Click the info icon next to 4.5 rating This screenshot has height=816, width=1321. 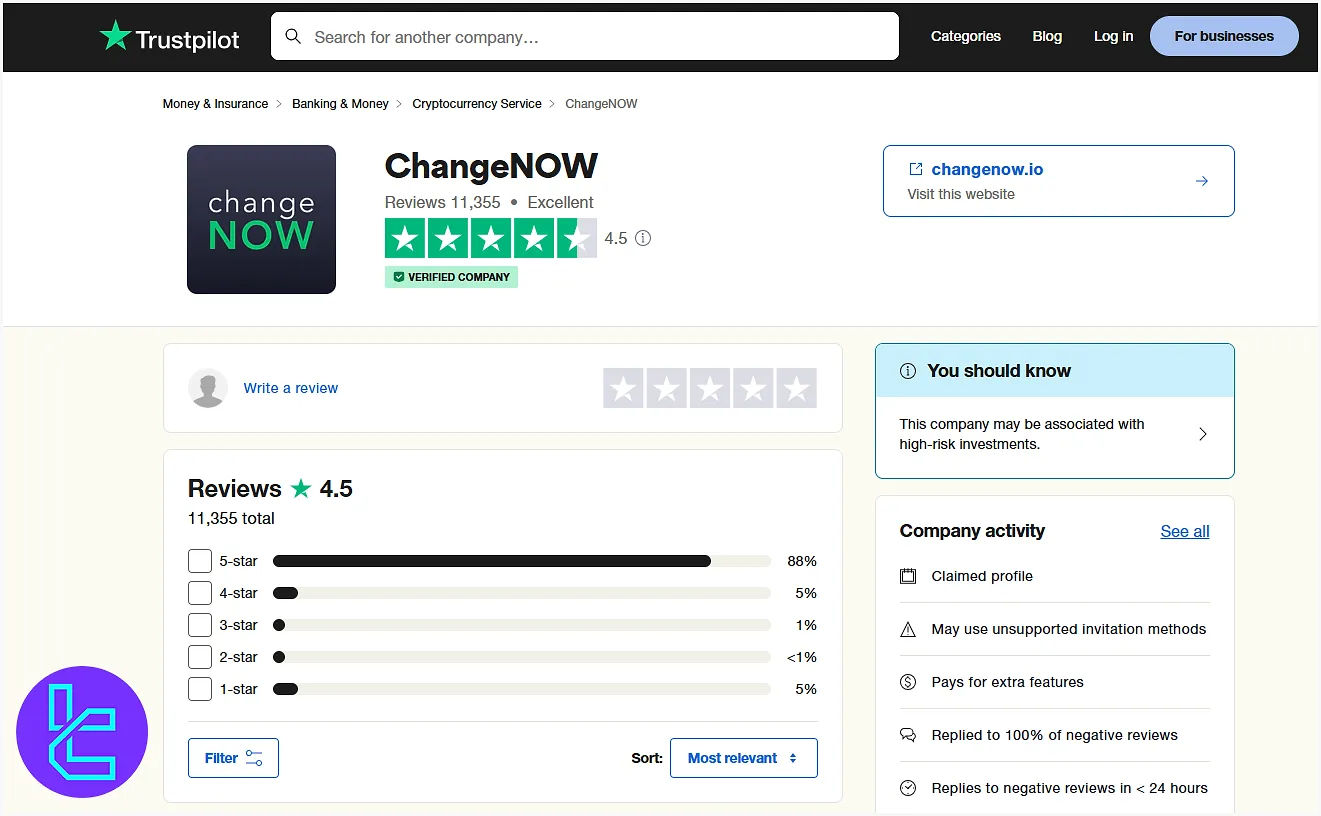(643, 238)
